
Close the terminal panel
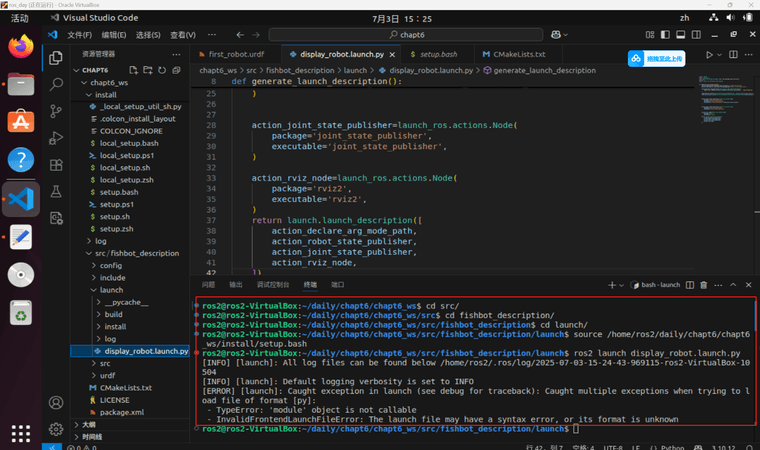point(748,285)
